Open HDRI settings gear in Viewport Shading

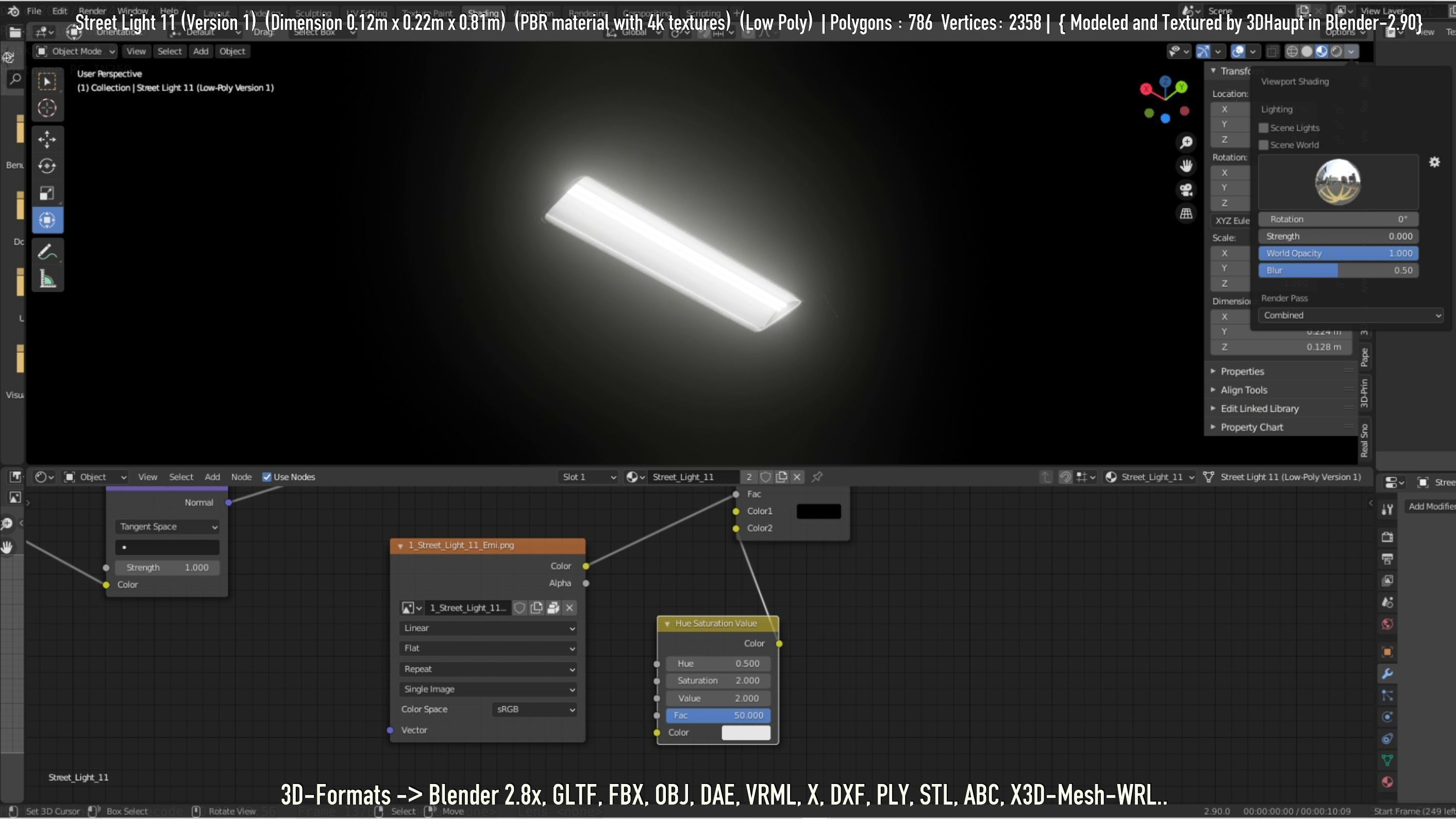[x=1434, y=163]
